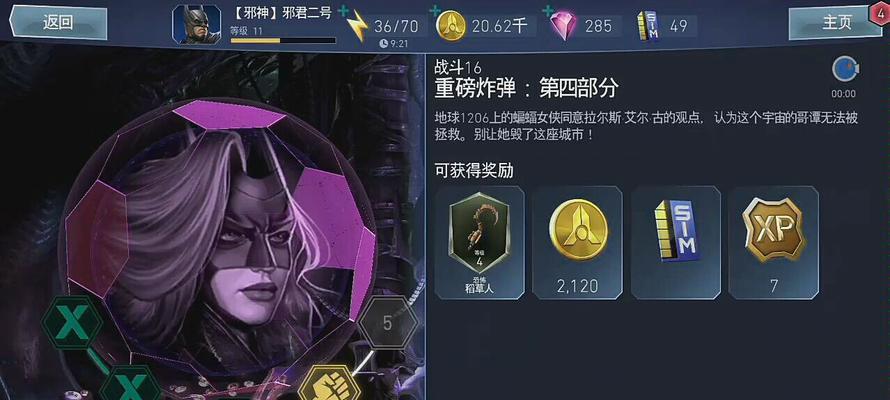Open the Batman player avatar profile
This screenshot has height=400, width=890.
[196, 24]
